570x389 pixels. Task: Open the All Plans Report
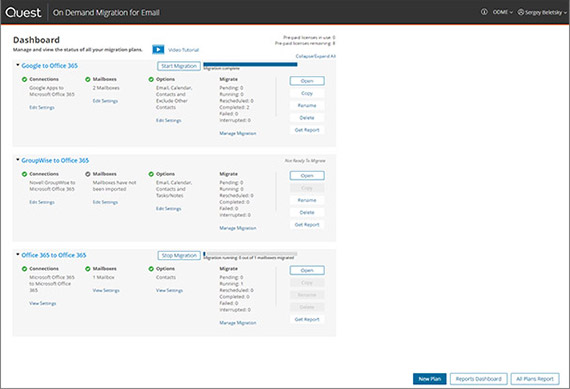(x=535, y=379)
